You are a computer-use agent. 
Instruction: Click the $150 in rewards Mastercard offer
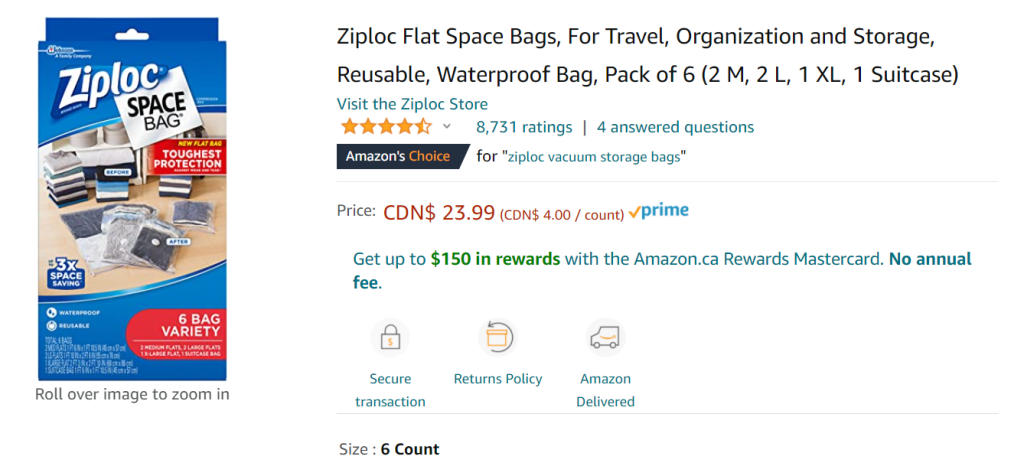click(495, 259)
